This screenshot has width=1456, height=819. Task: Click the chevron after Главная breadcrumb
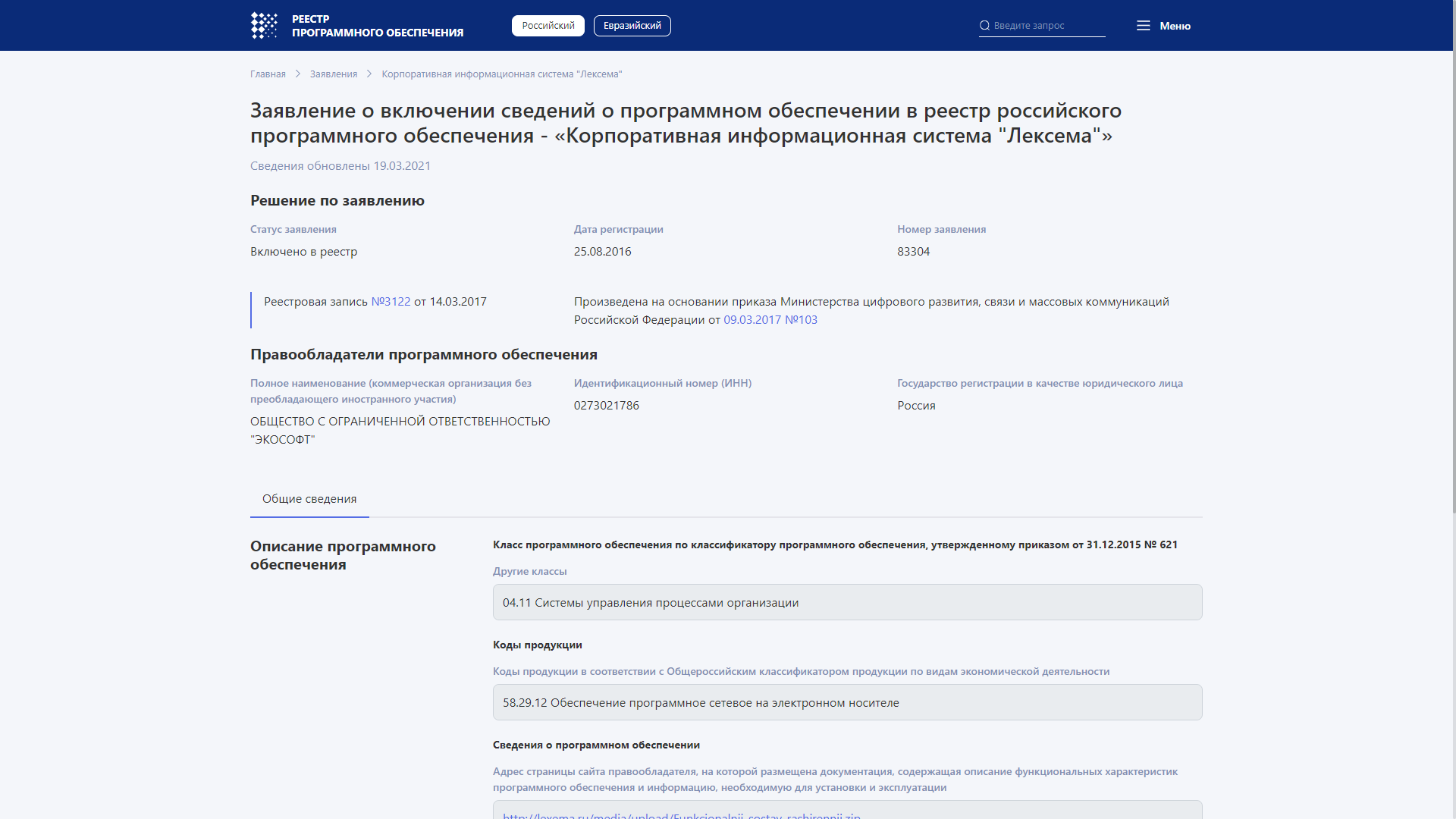coord(298,74)
